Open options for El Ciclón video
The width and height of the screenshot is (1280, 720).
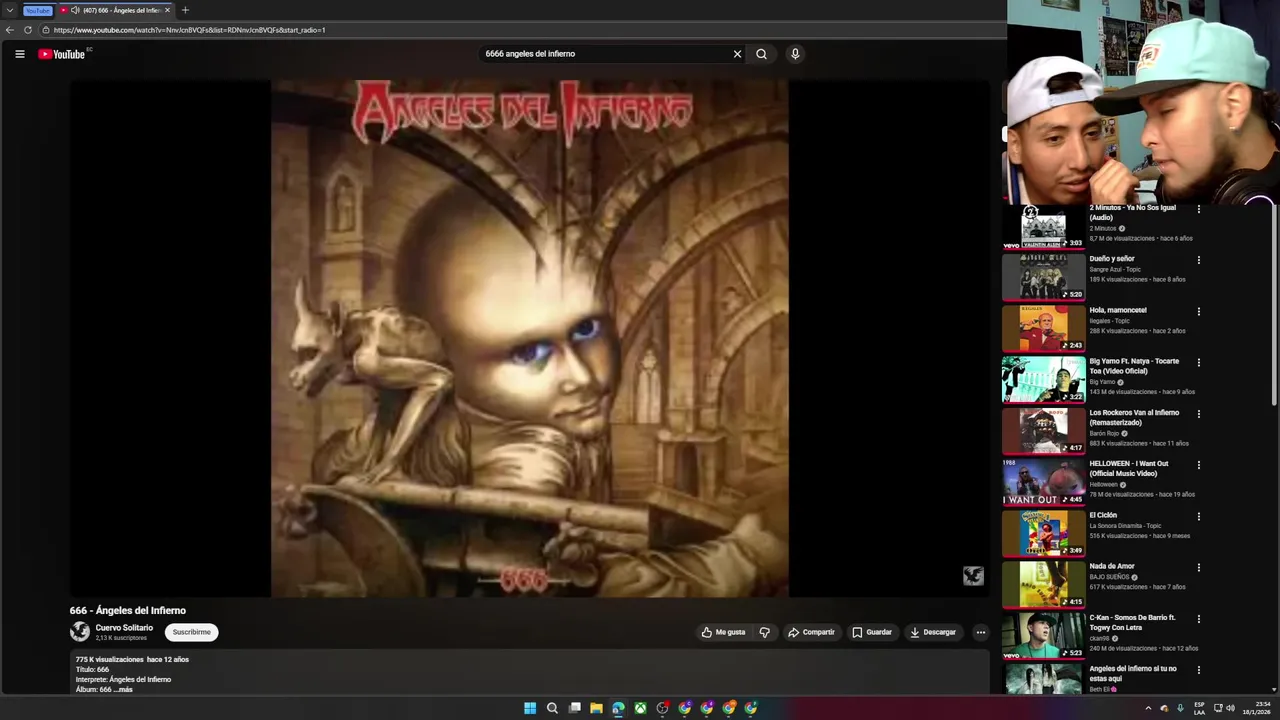(x=1199, y=516)
